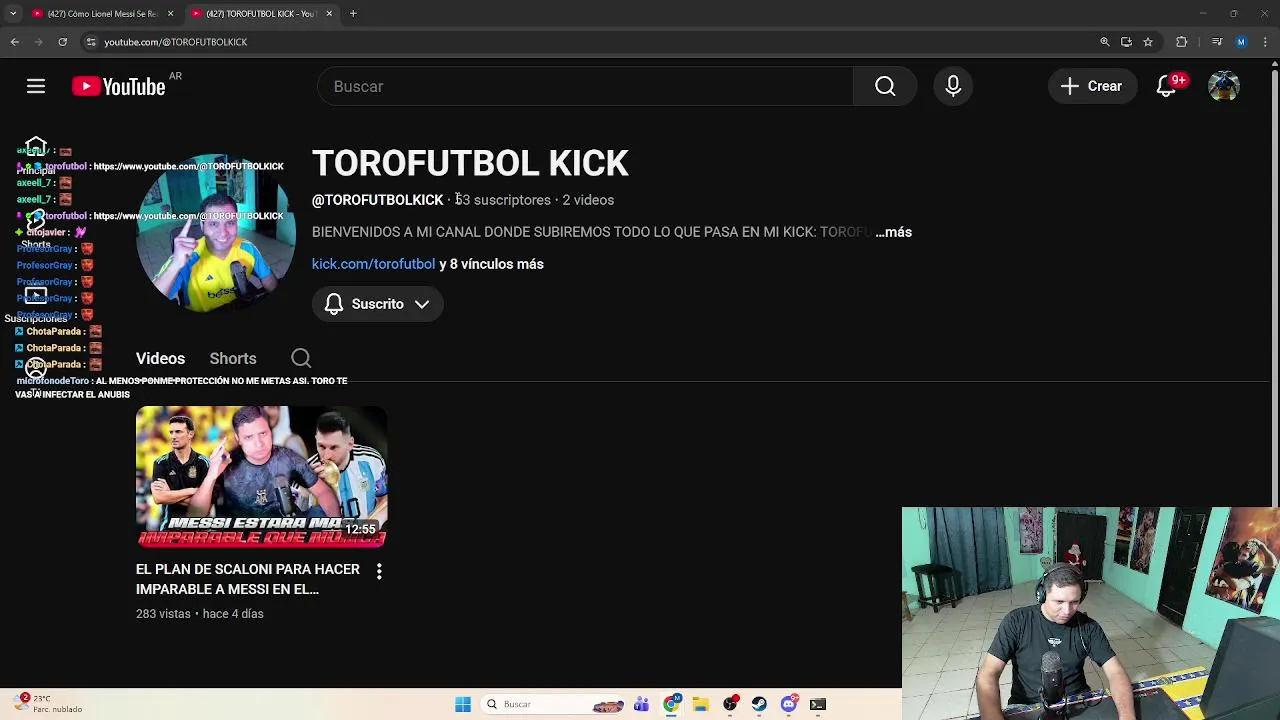This screenshot has height=720, width=1280.
Task: Open the Scaloni video title link
Action: pyautogui.click(x=248, y=579)
